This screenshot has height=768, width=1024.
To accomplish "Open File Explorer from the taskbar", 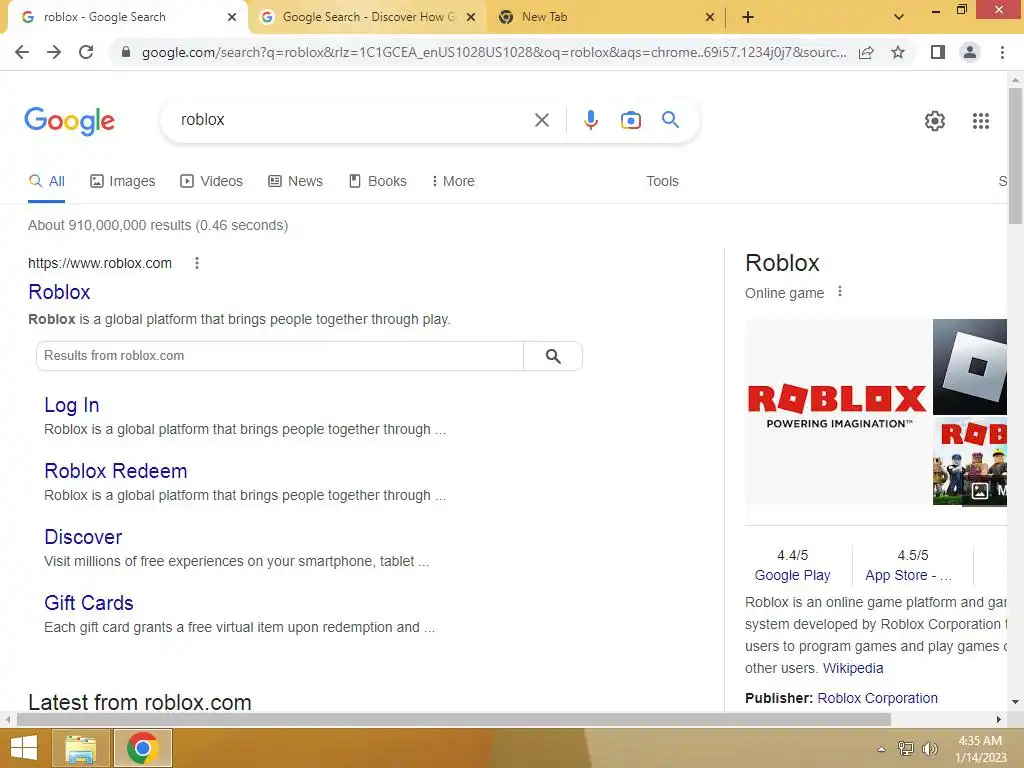I will pos(80,748).
